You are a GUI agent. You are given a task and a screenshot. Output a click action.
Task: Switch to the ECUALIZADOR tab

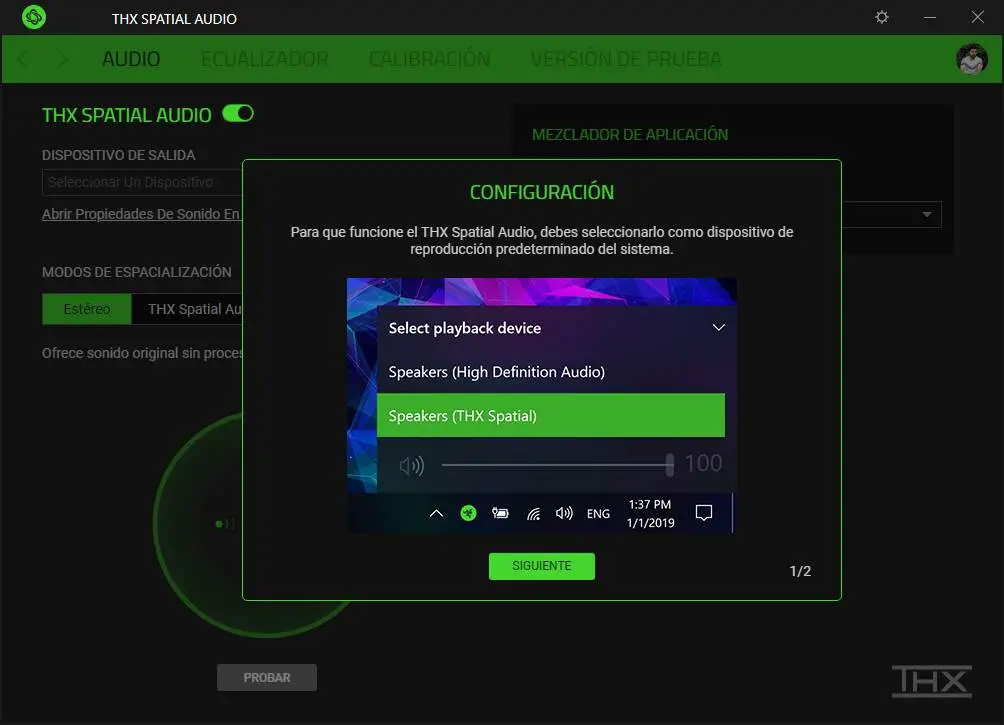point(264,59)
